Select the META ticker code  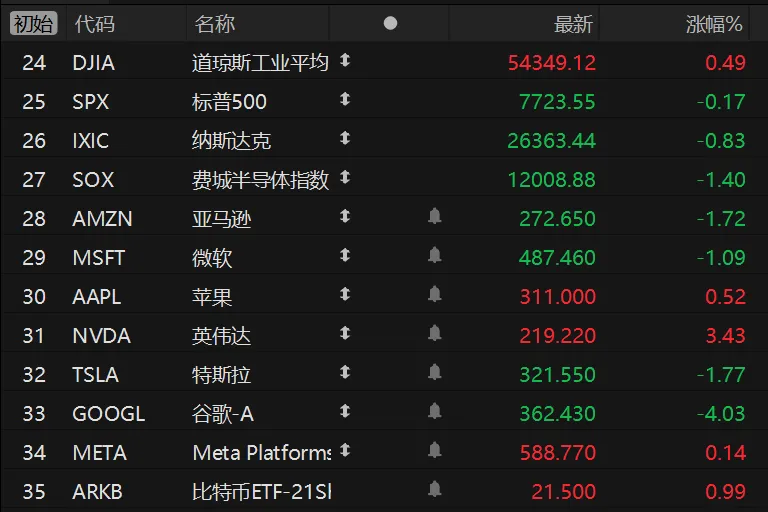point(100,453)
